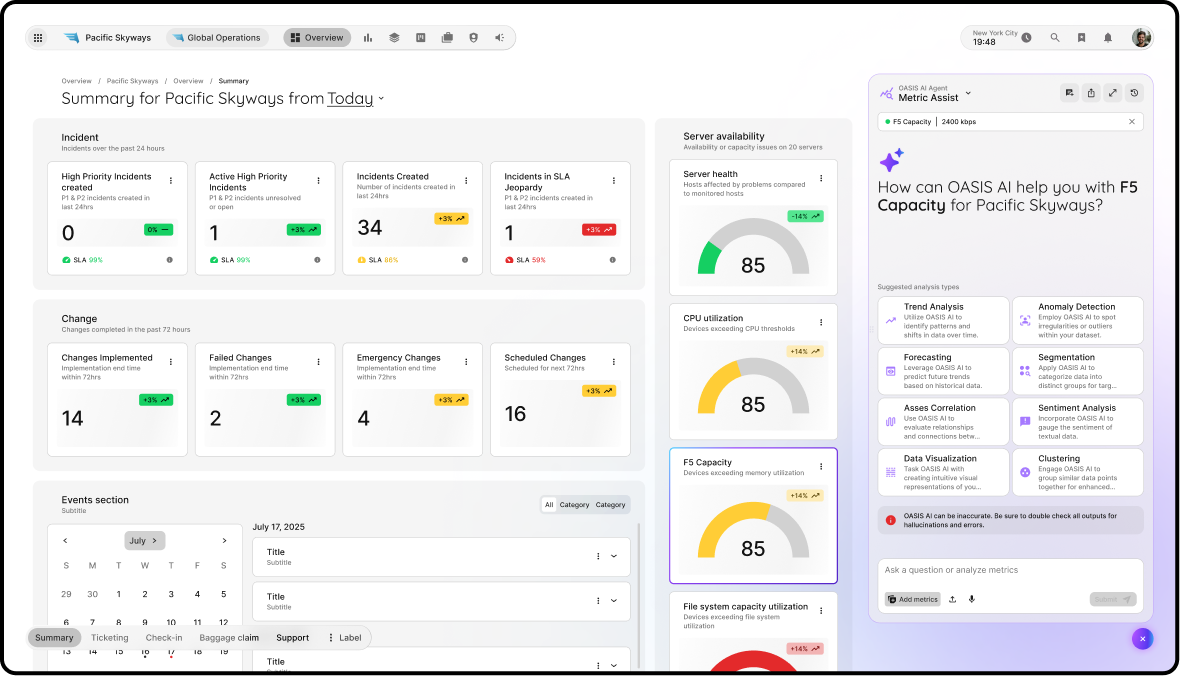
Task: Switch to the Baggage claim bottom tab
Action: [x=229, y=638]
